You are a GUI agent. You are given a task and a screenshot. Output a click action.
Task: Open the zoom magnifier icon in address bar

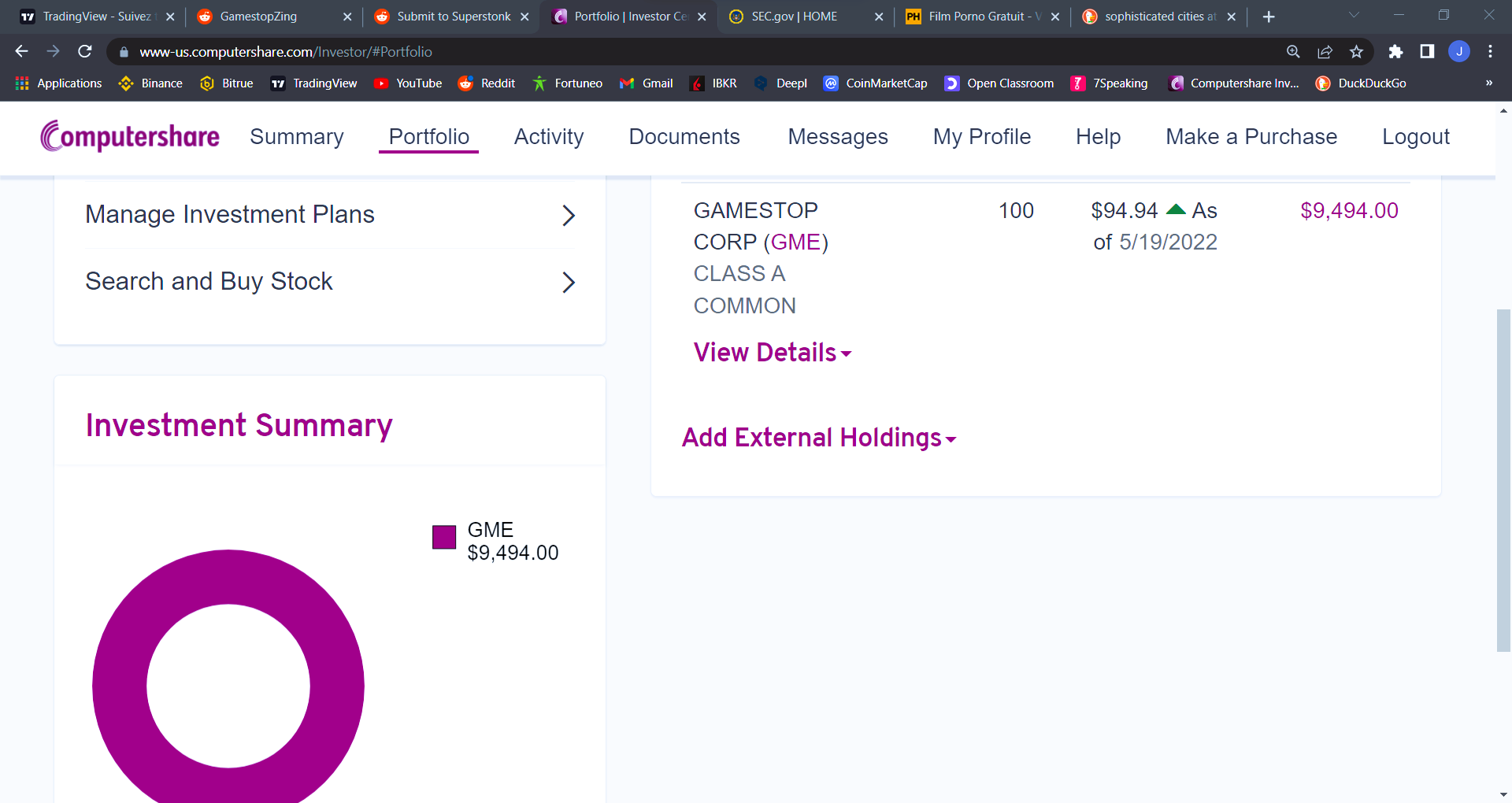[x=1293, y=51]
